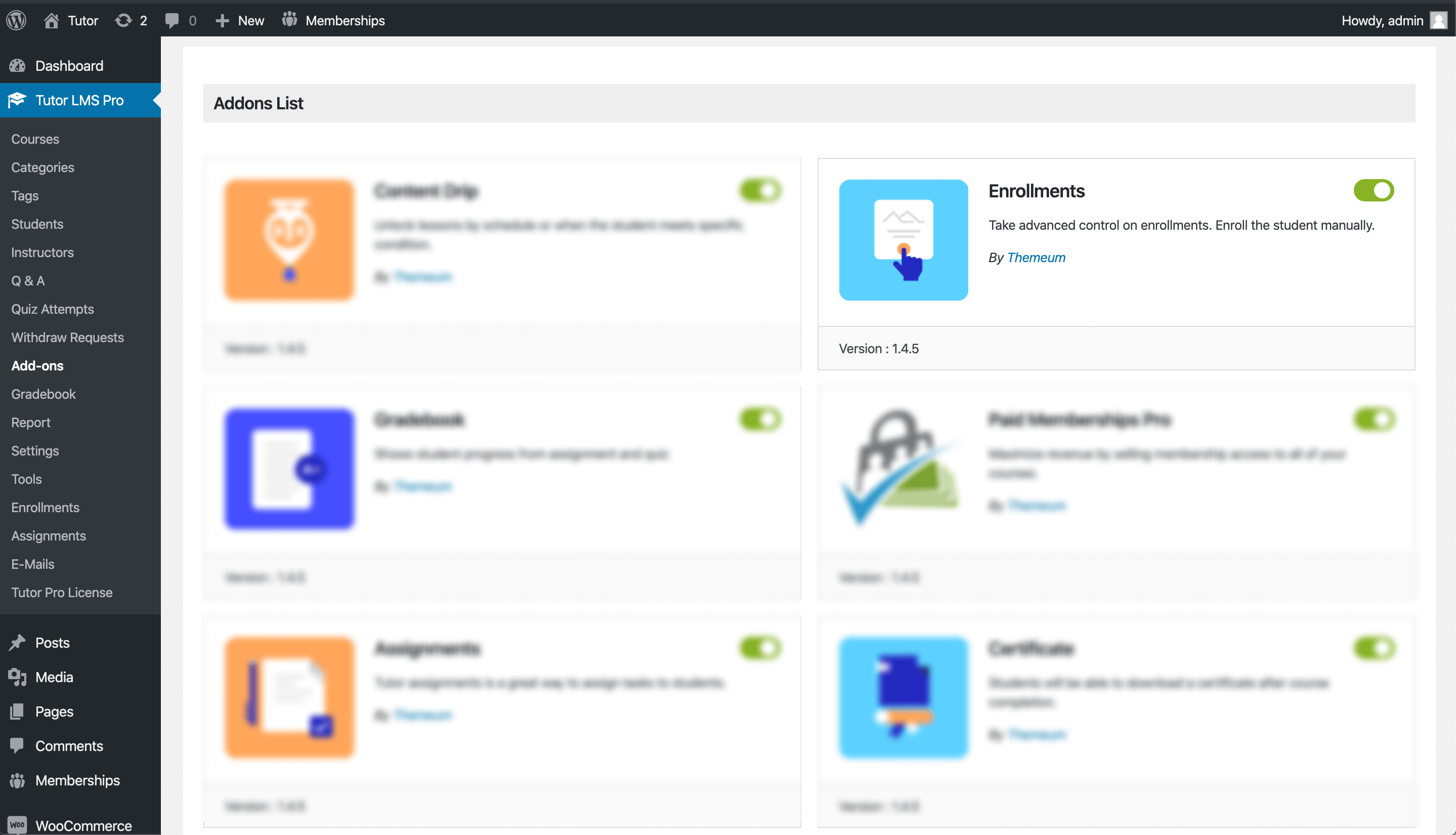This screenshot has height=835, width=1456.
Task: Click the Themeum link in Paid Memberships Pro card
Action: coord(1037,506)
